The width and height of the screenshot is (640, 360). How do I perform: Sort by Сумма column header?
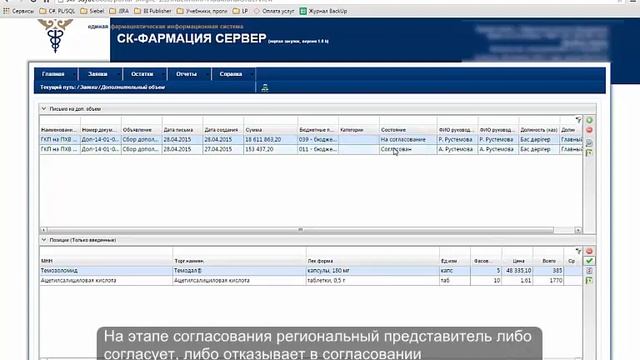(271, 130)
